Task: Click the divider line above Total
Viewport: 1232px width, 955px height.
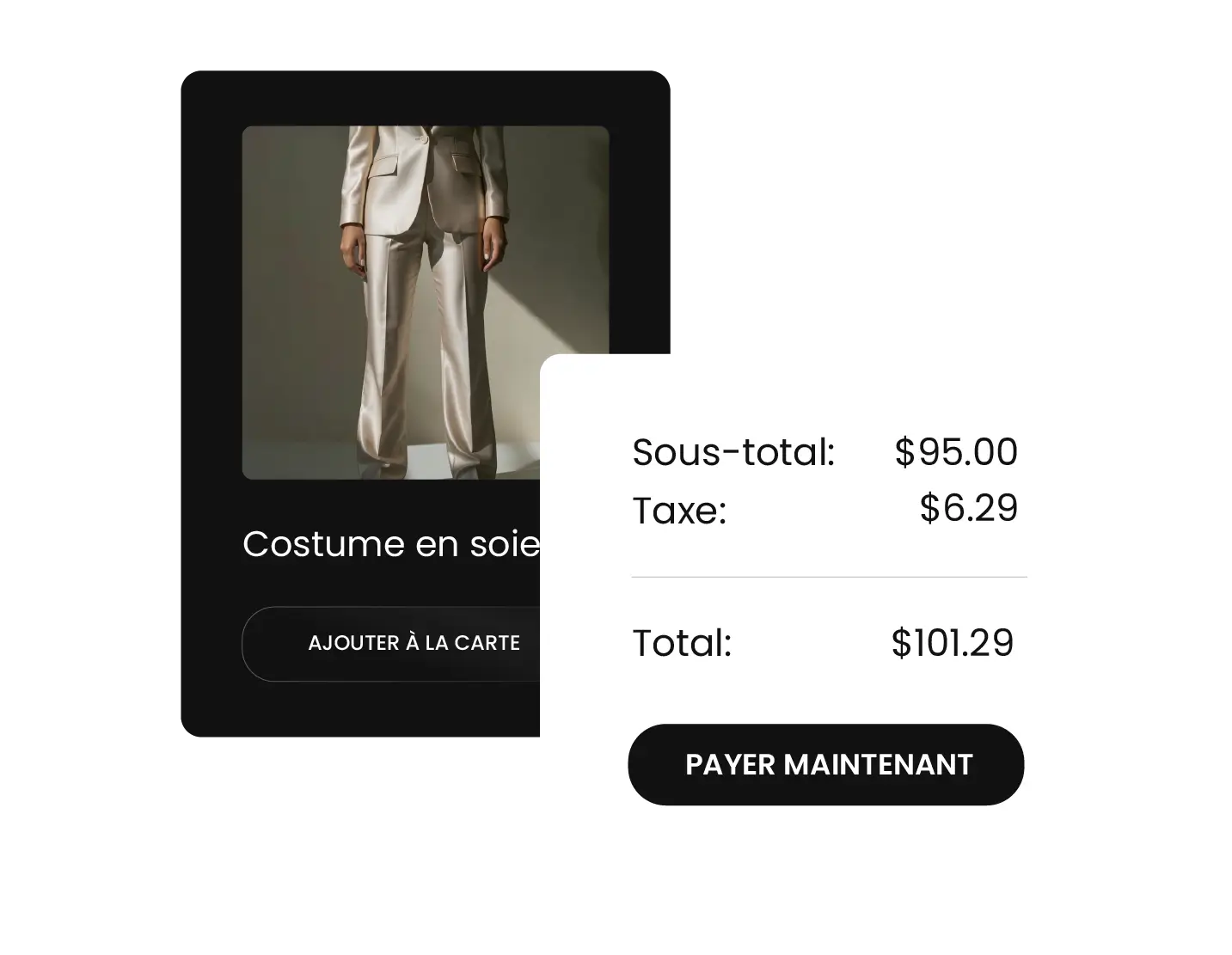Action: point(829,577)
